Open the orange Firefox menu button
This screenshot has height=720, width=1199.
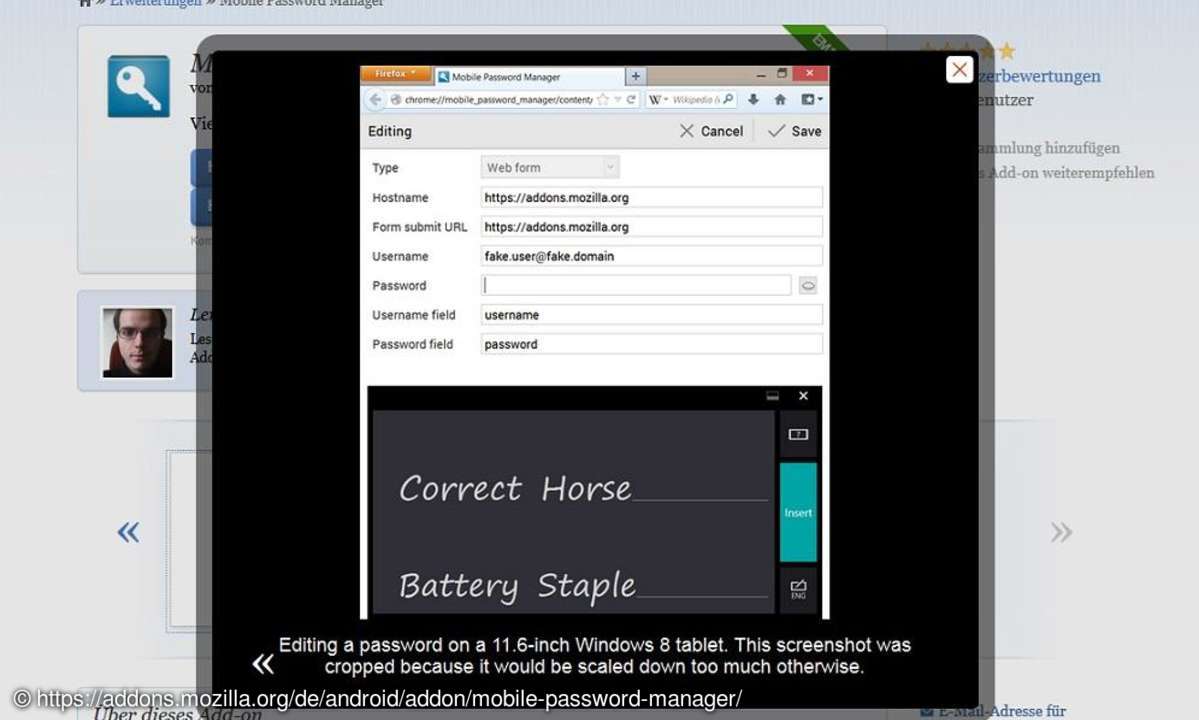click(x=396, y=74)
